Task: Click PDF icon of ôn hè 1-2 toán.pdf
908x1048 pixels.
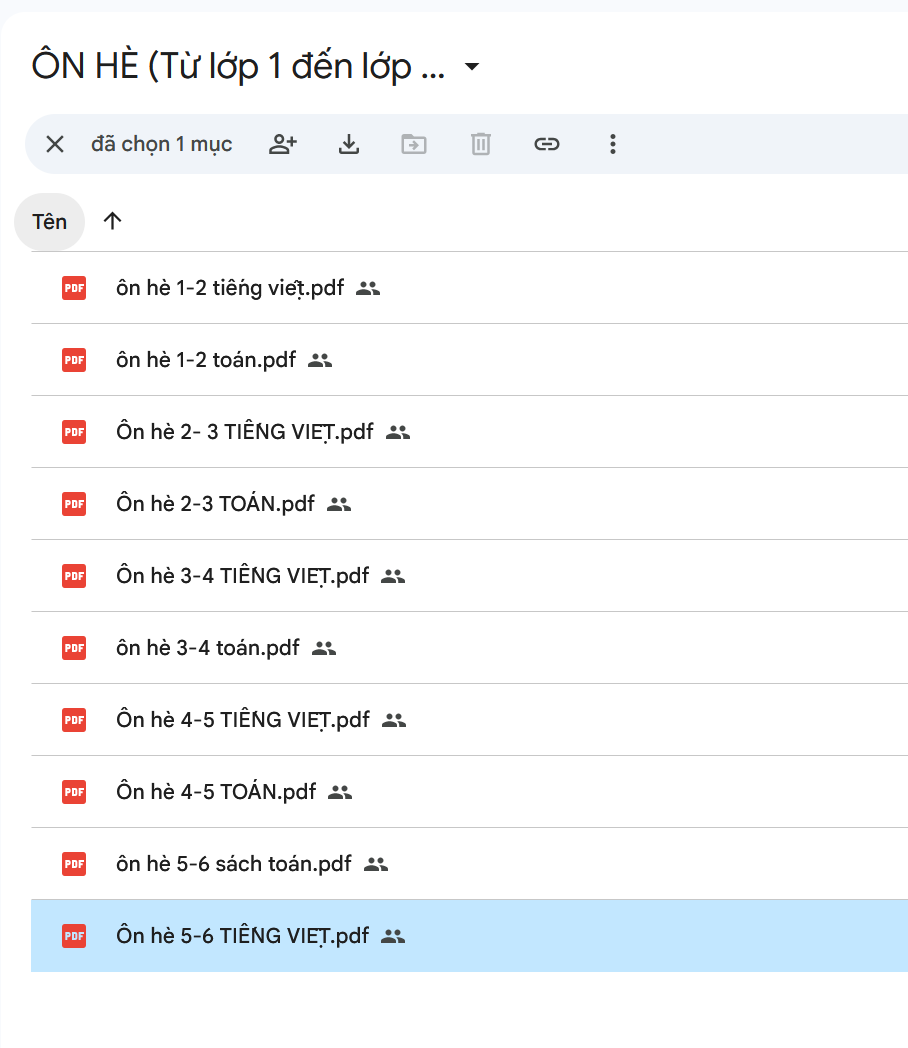Action: tap(74, 360)
